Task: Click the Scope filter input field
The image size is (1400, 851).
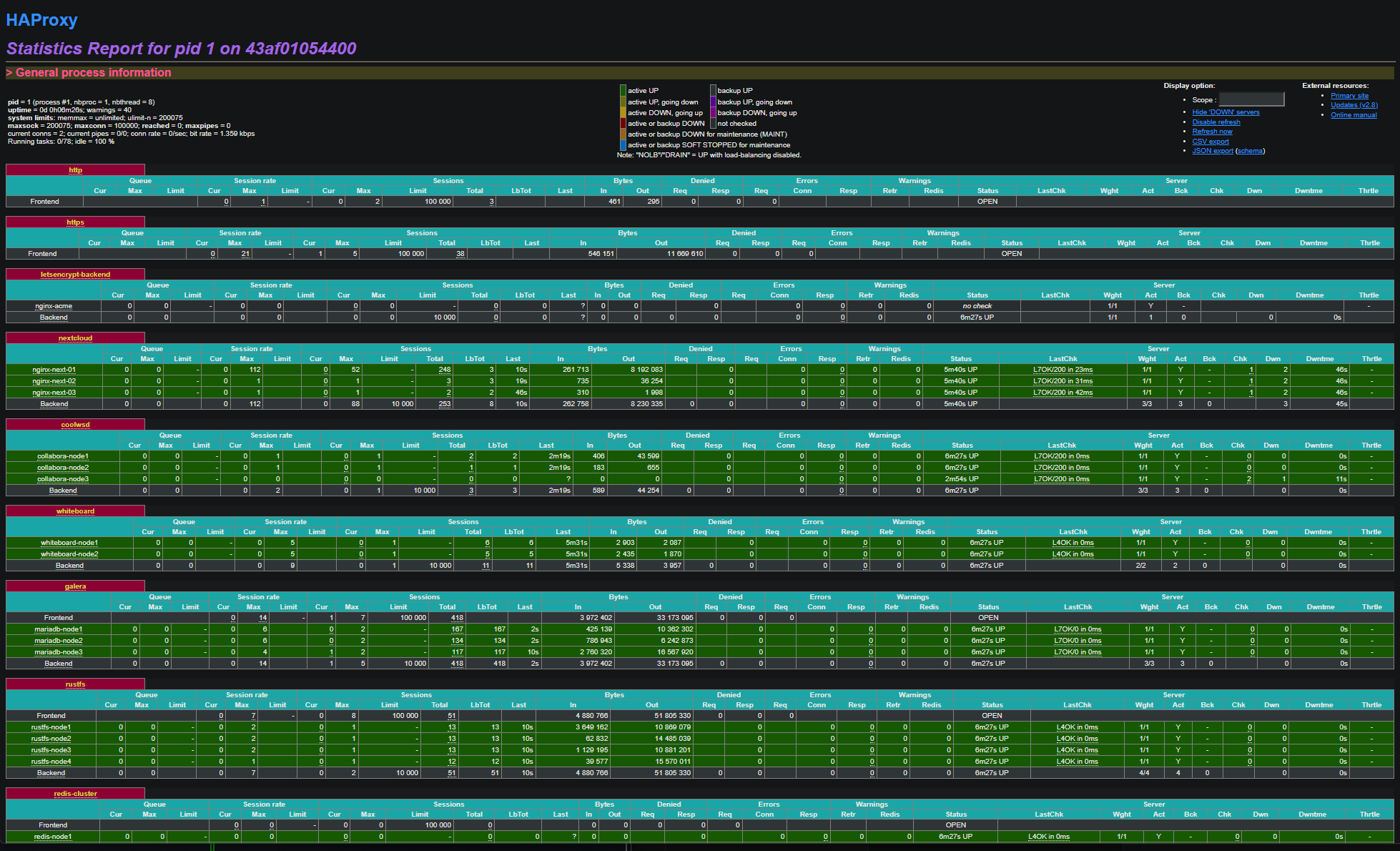Action: tap(1251, 99)
